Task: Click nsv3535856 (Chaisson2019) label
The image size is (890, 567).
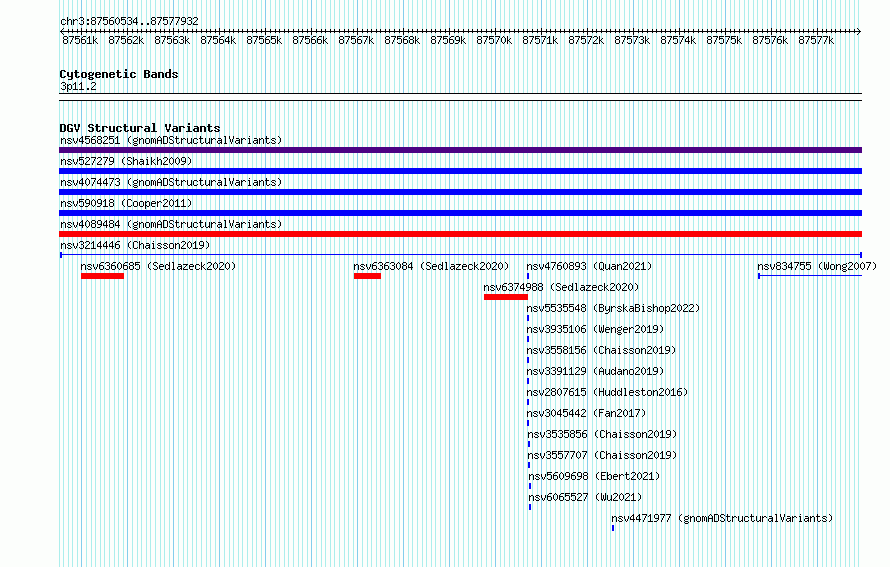Action: pyautogui.click(x=602, y=434)
